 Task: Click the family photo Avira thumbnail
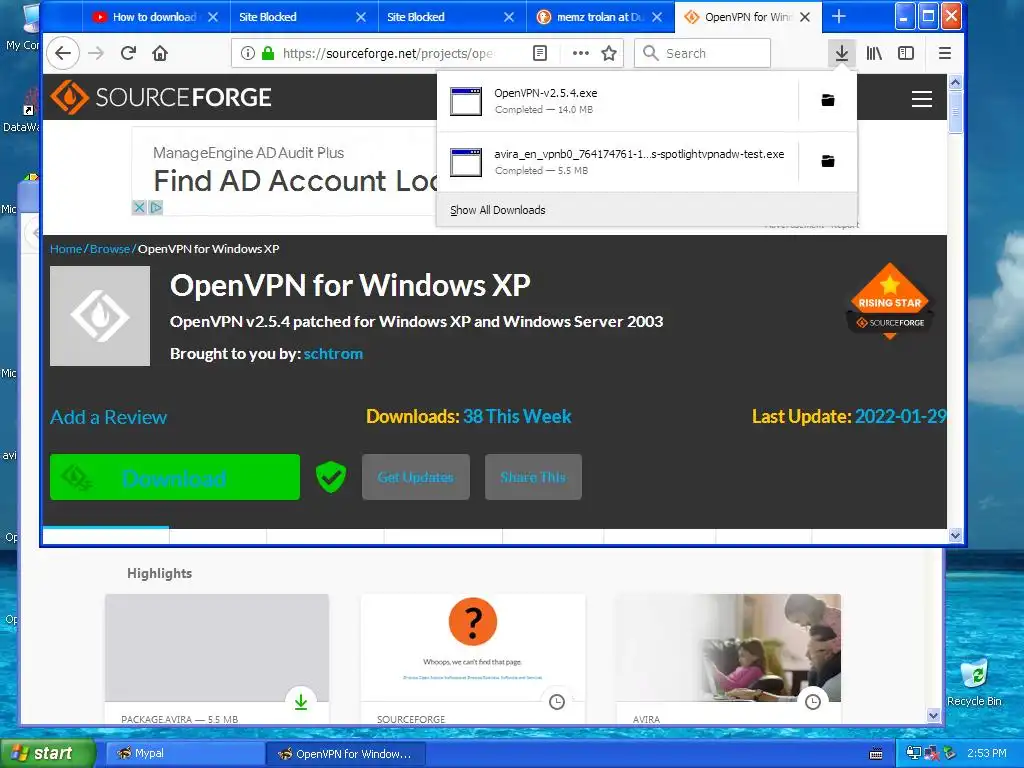729,648
